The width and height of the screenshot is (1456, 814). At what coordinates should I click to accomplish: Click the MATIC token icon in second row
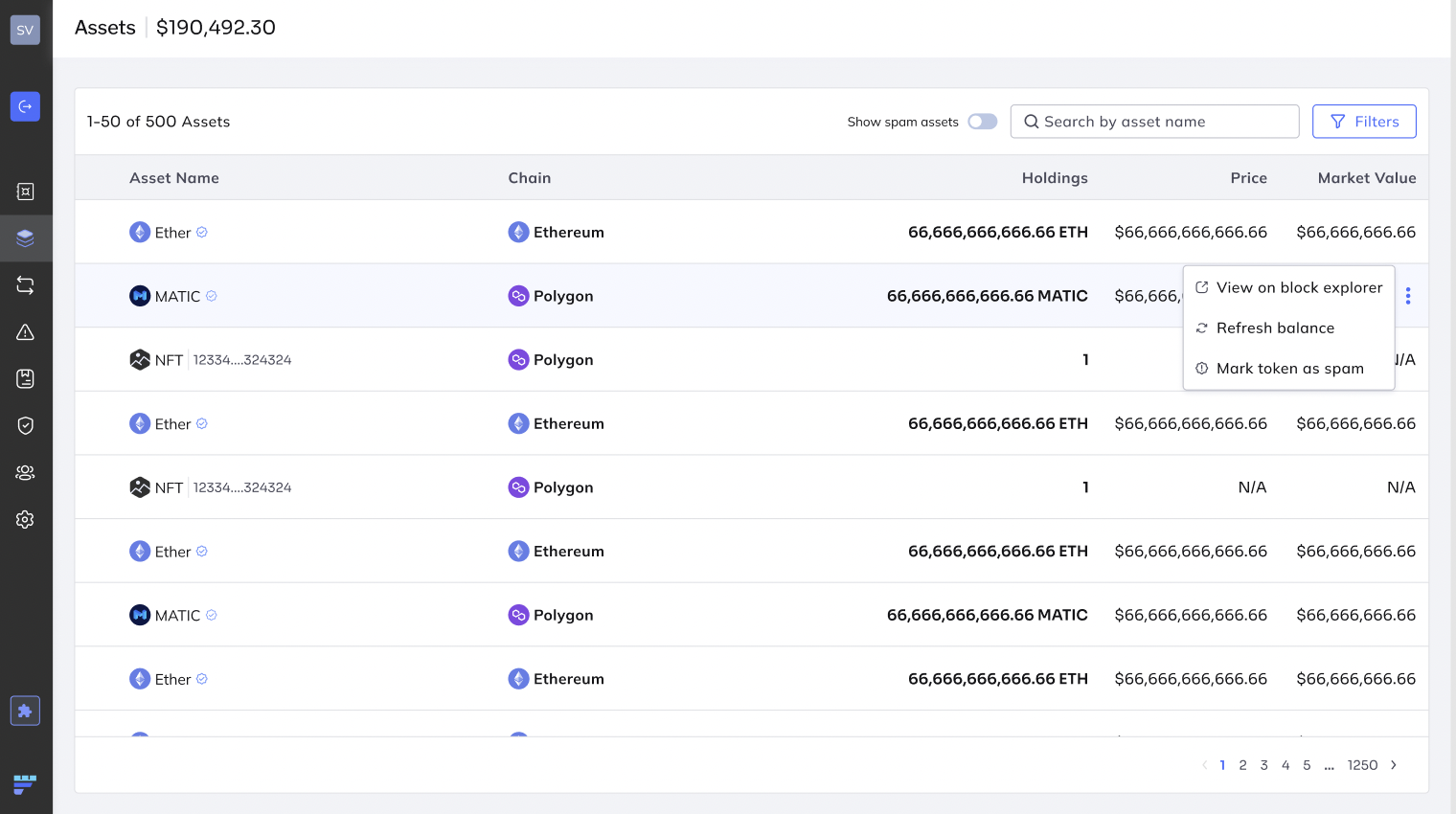[x=140, y=296]
